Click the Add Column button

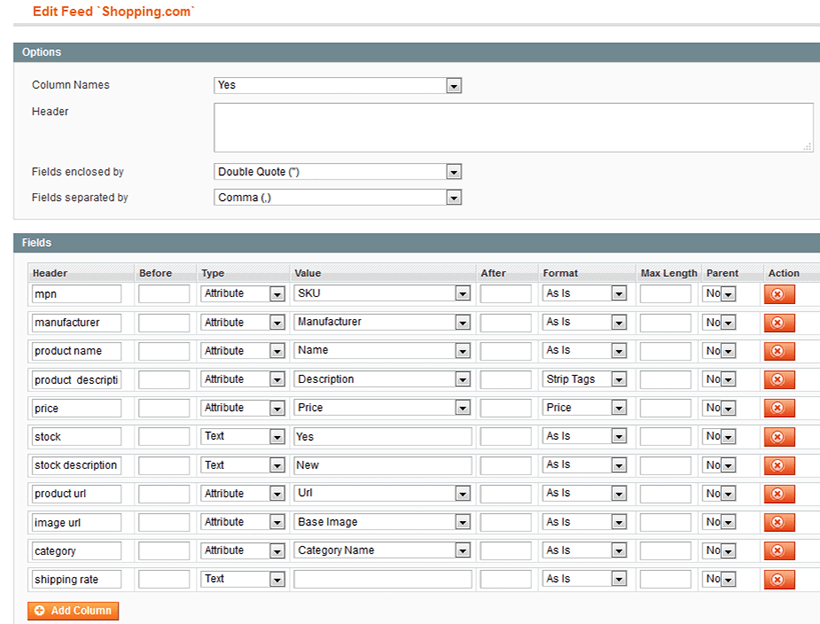pyautogui.click(x=73, y=610)
